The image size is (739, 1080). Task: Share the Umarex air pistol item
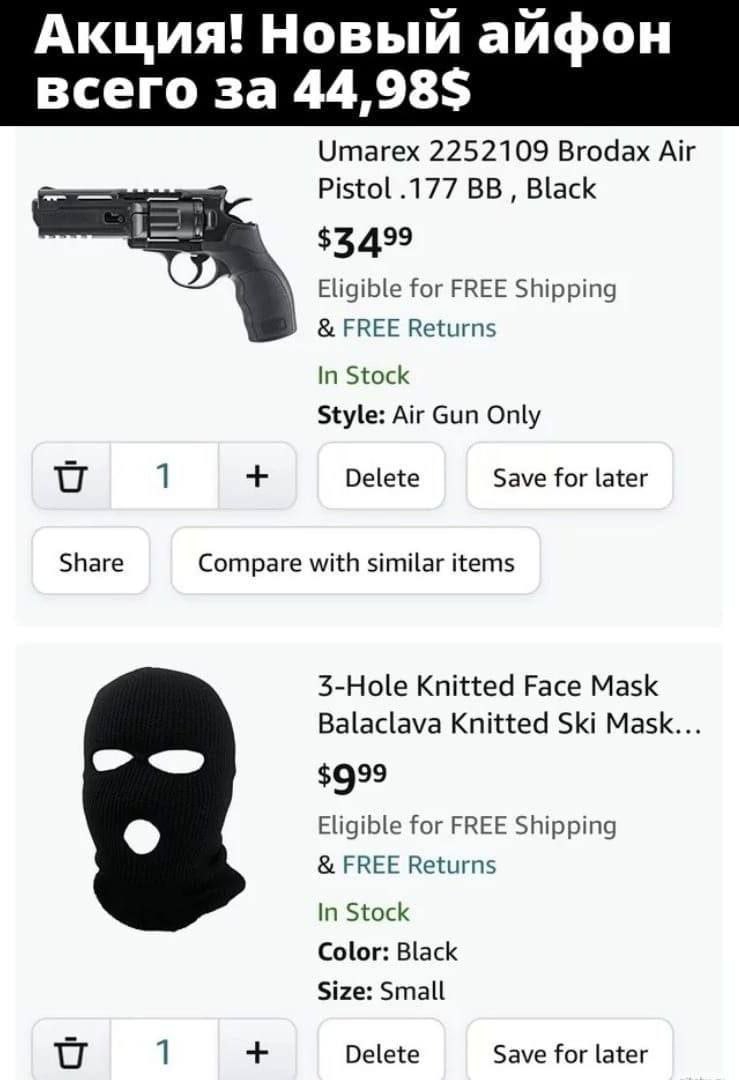[x=91, y=562]
